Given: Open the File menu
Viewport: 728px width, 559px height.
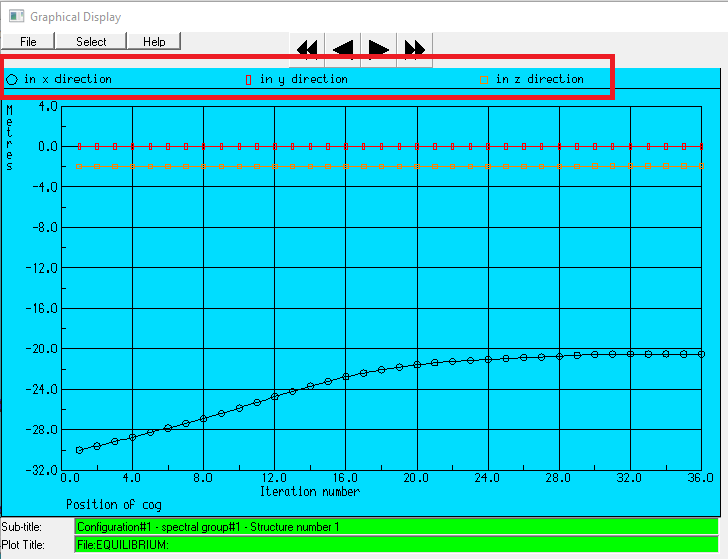Looking at the screenshot, I should pyautogui.click(x=28, y=41).
